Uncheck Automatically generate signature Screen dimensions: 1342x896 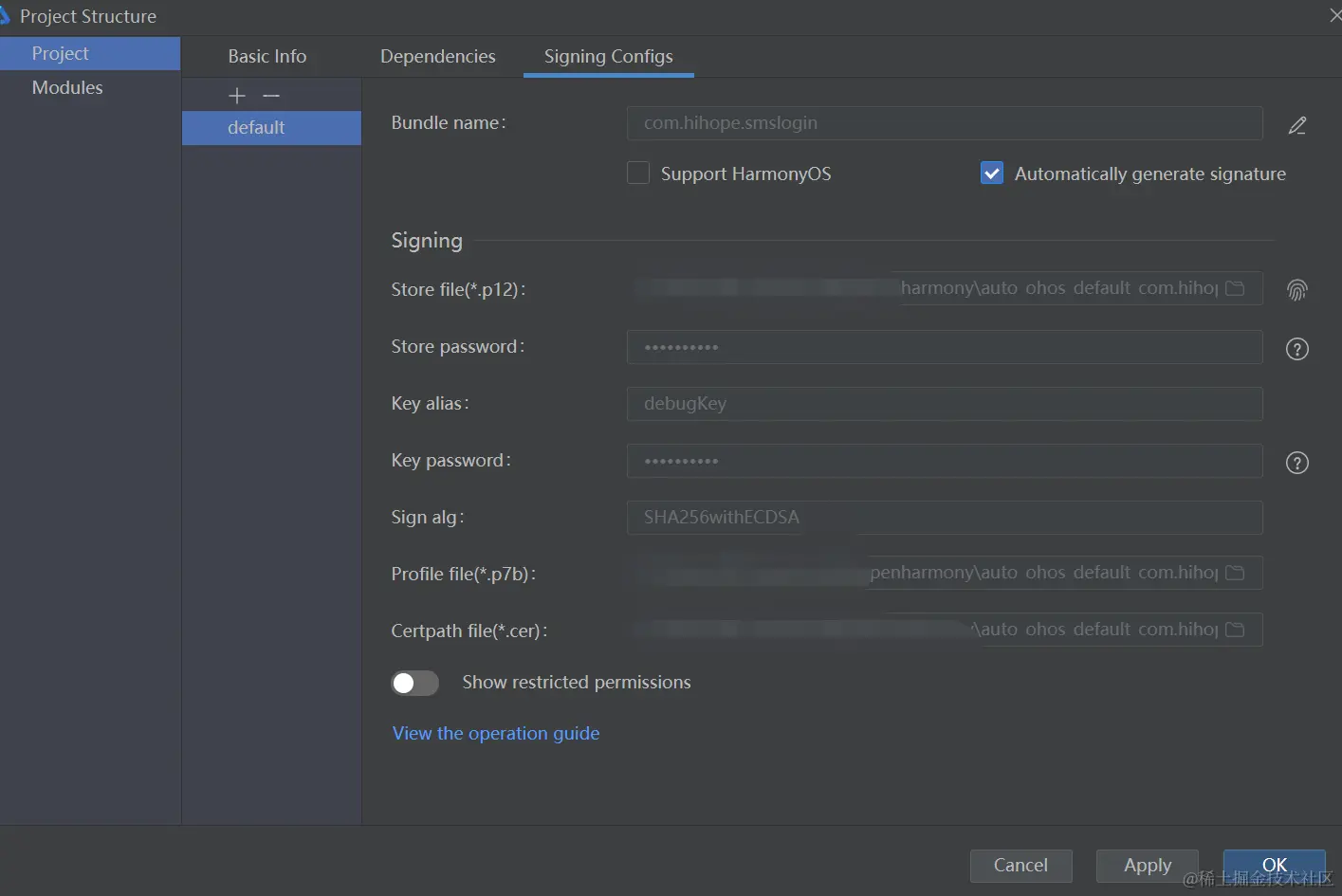point(992,173)
